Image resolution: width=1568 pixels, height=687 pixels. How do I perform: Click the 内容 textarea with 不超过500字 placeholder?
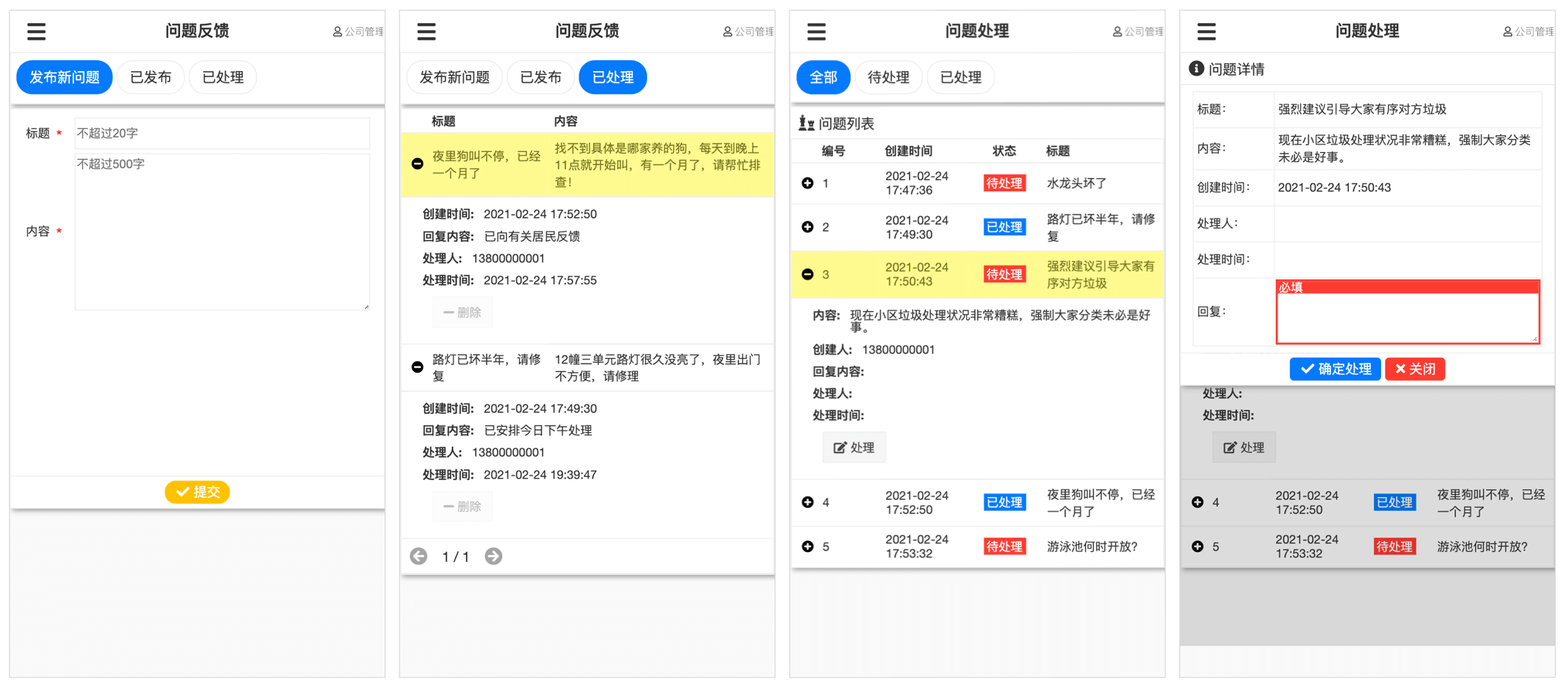click(222, 232)
